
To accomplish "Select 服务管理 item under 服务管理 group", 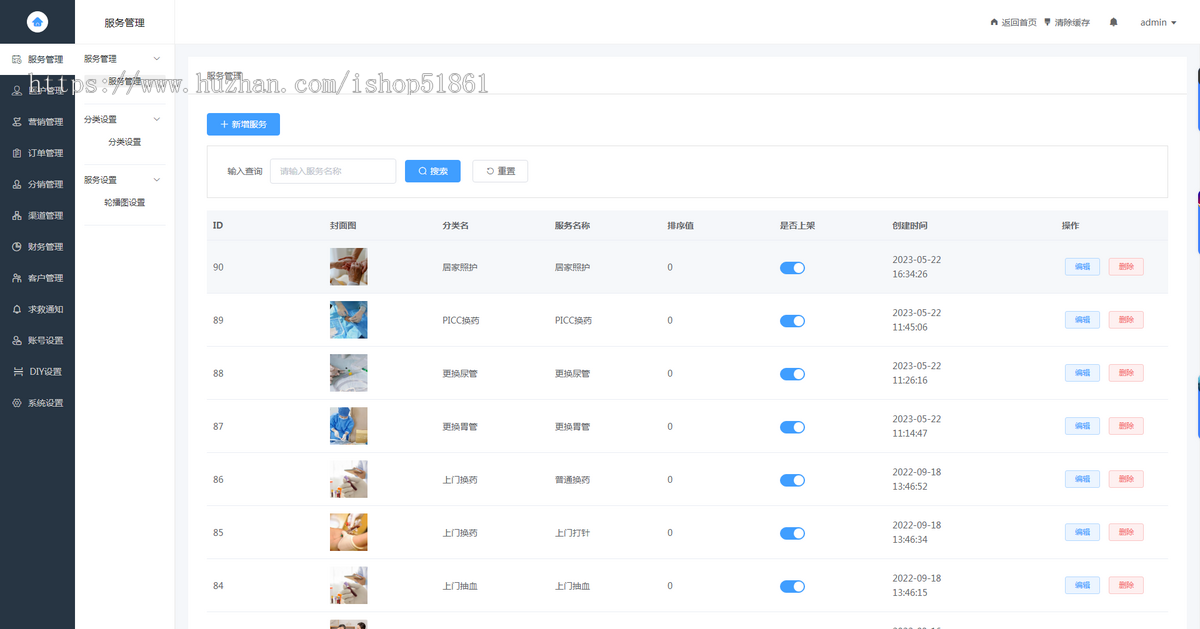I will click(x=125, y=81).
